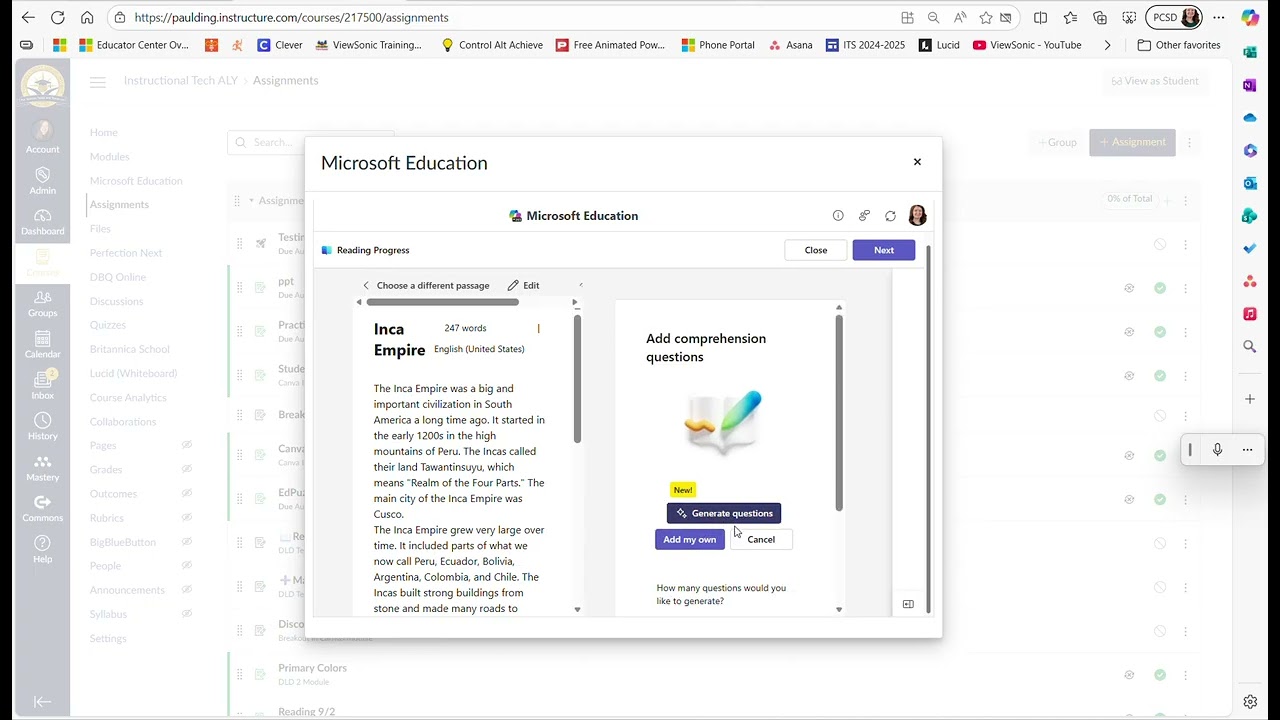Click the eye icon on Practi… row
1280x720 pixels.
pyautogui.click(x=1129, y=332)
